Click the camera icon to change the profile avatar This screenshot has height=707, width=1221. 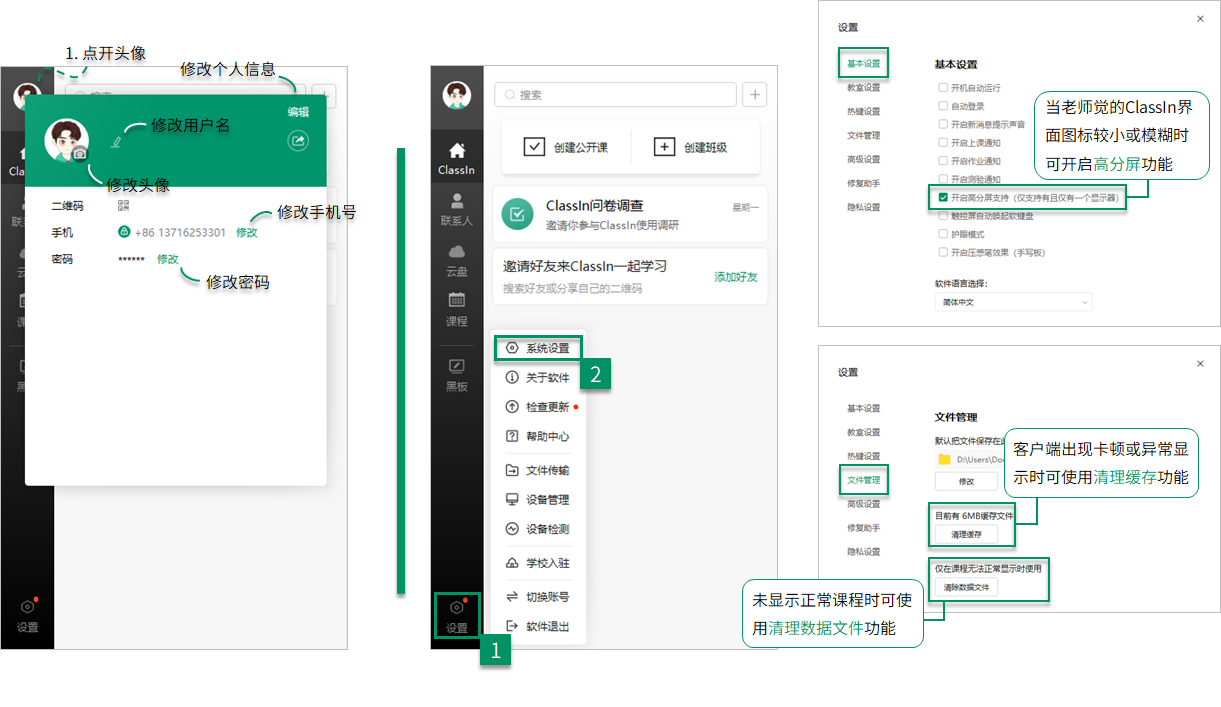(79, 153)
